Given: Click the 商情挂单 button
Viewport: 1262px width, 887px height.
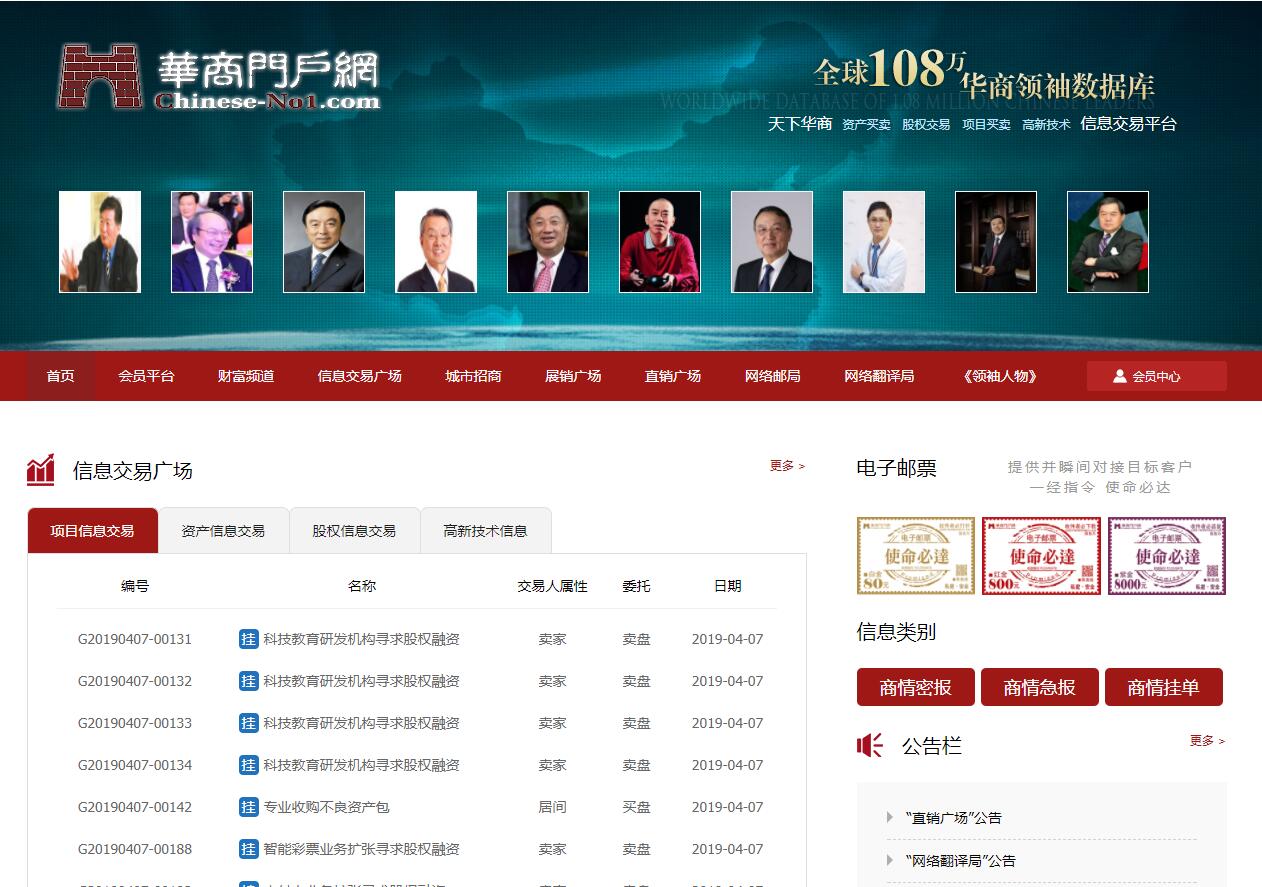Looking at the screenshot, I should click(1163, 687).
